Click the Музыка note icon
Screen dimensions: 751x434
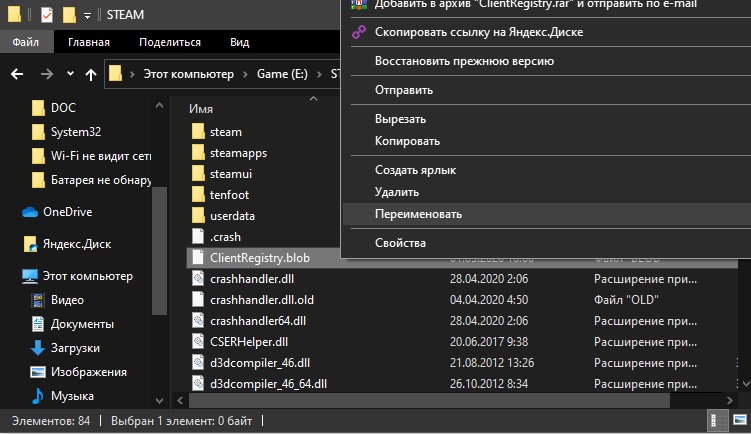click(38, 396)
